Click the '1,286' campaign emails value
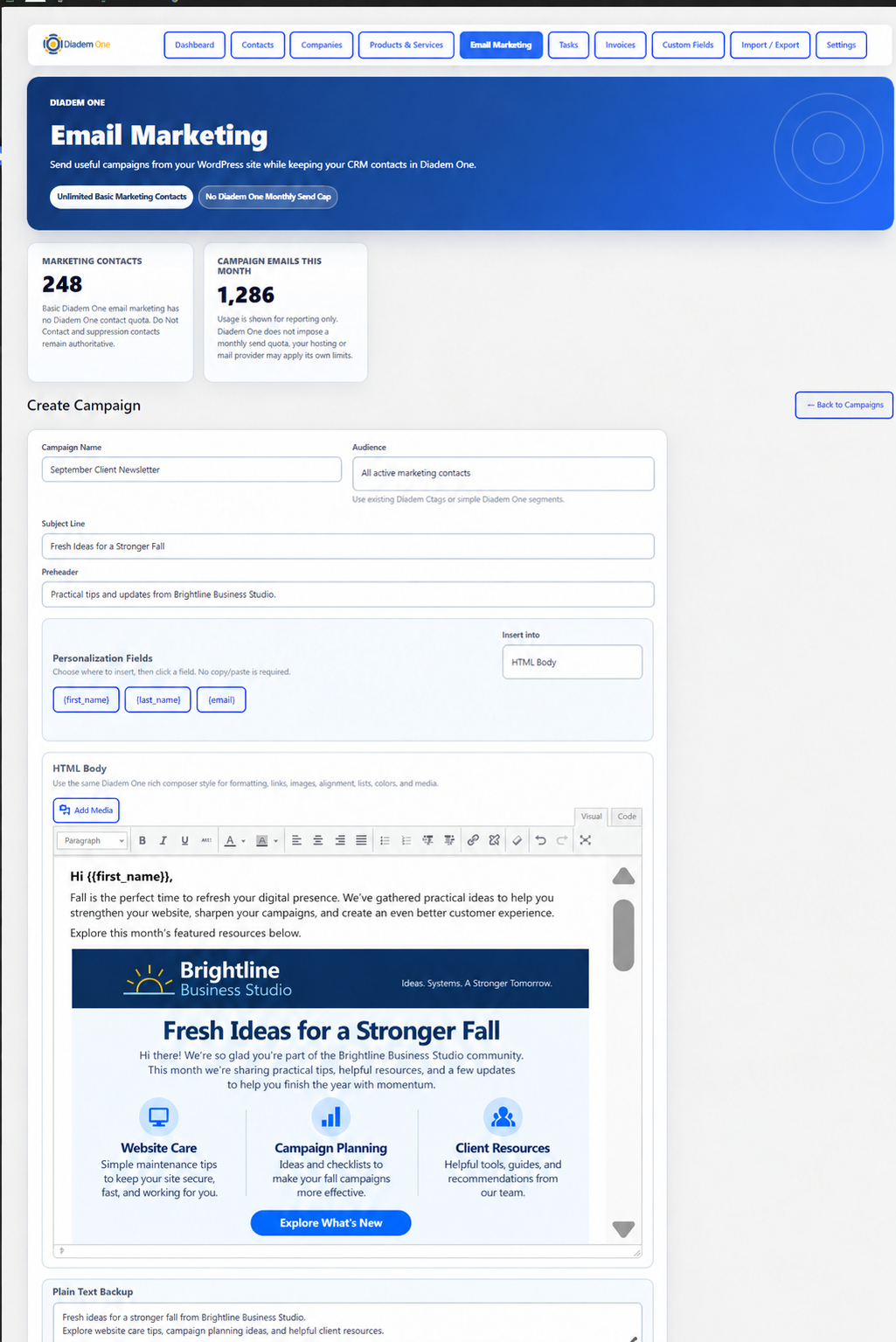 [246, 295]
